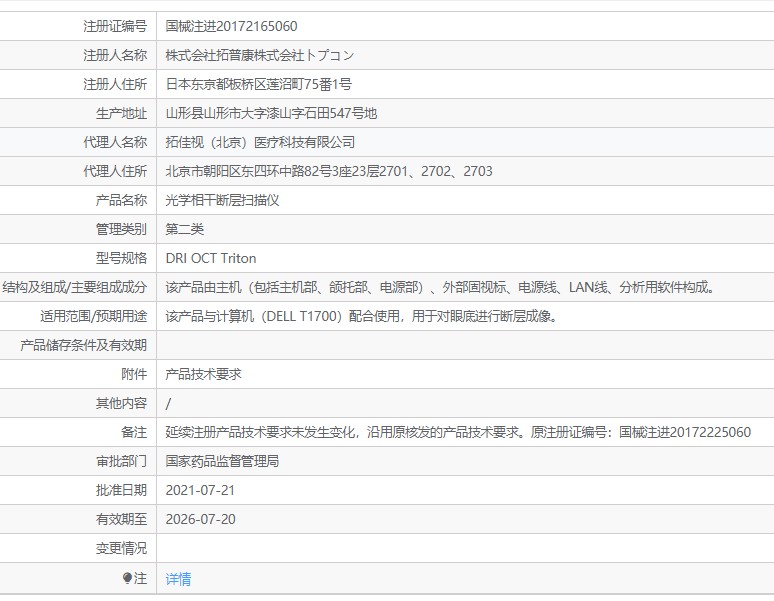Select address 日本东京都板桥区莲沼町75番1号
The image size is (774, 601).
point(259,84)
